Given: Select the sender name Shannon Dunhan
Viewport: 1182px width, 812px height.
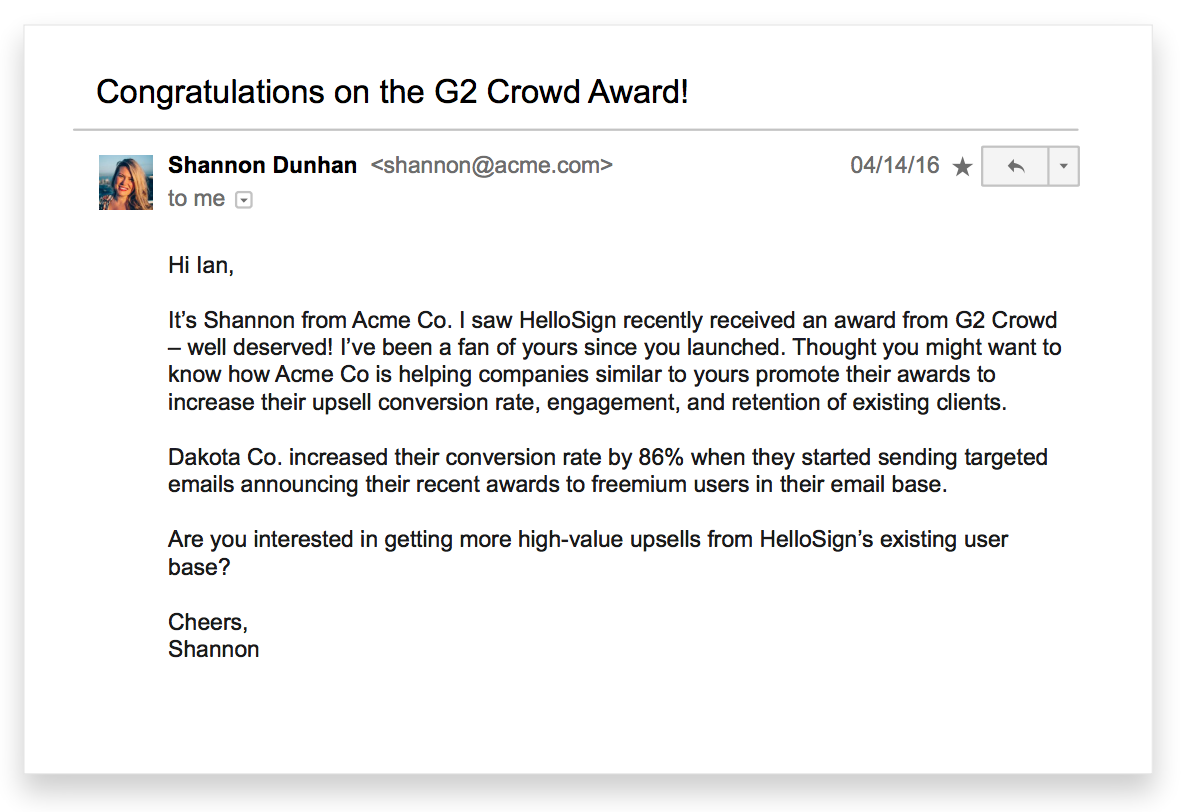Looking at the screenshot, I should click(x=262, y=165).
